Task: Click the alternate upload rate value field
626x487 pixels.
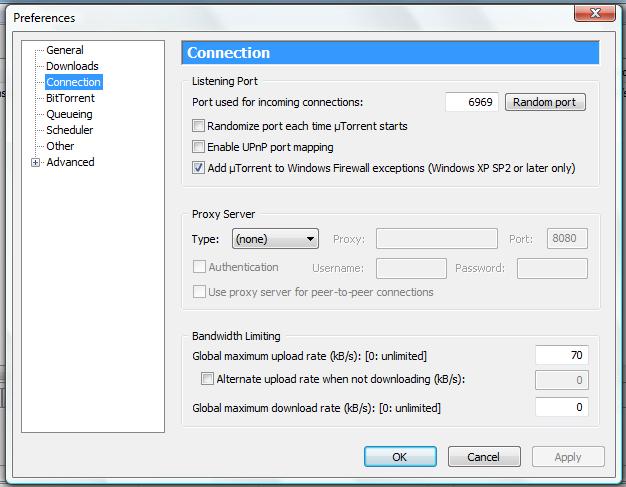Action: [x=561, y=380]
